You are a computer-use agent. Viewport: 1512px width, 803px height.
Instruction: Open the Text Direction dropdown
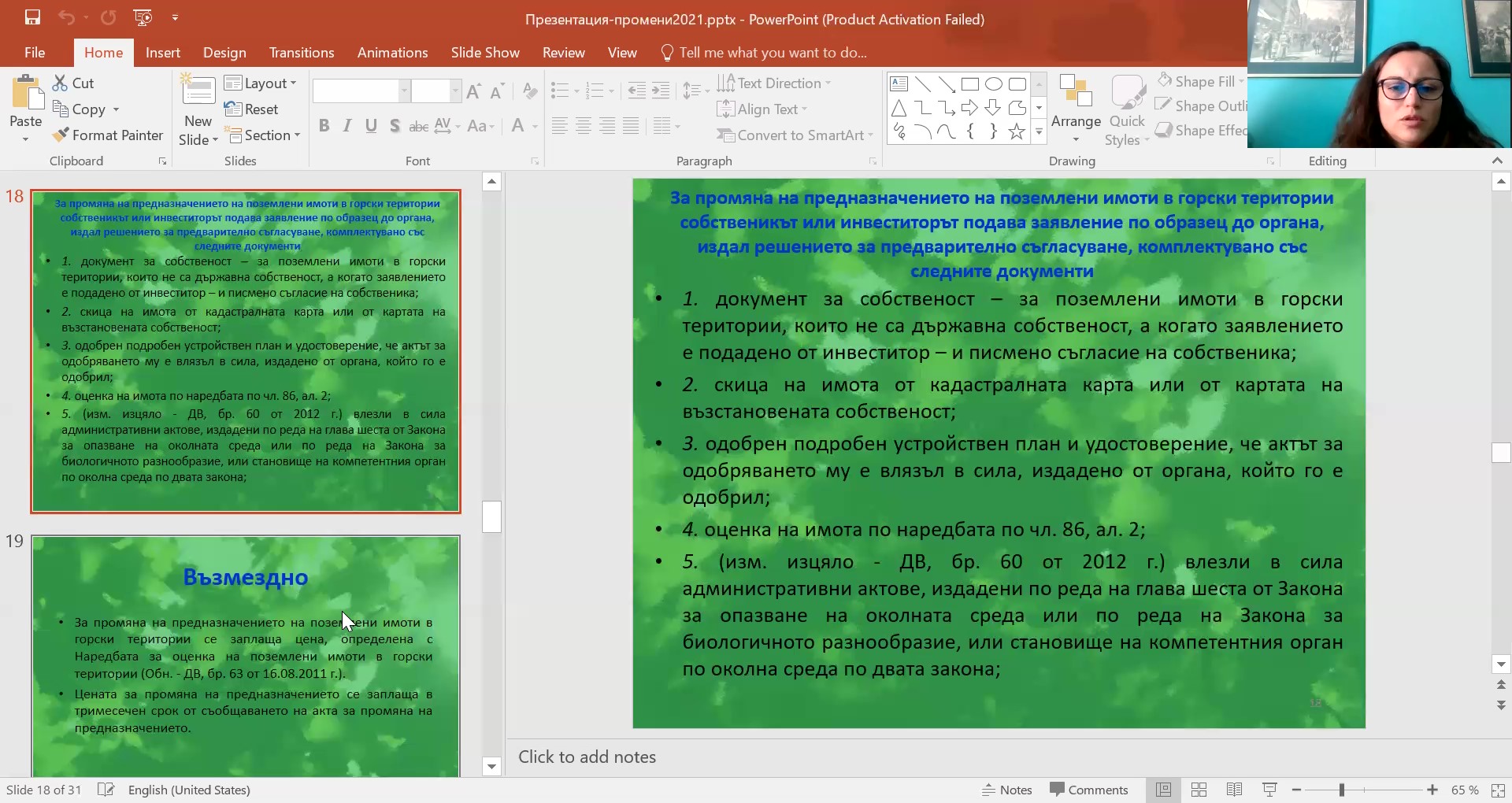point(774,83)
